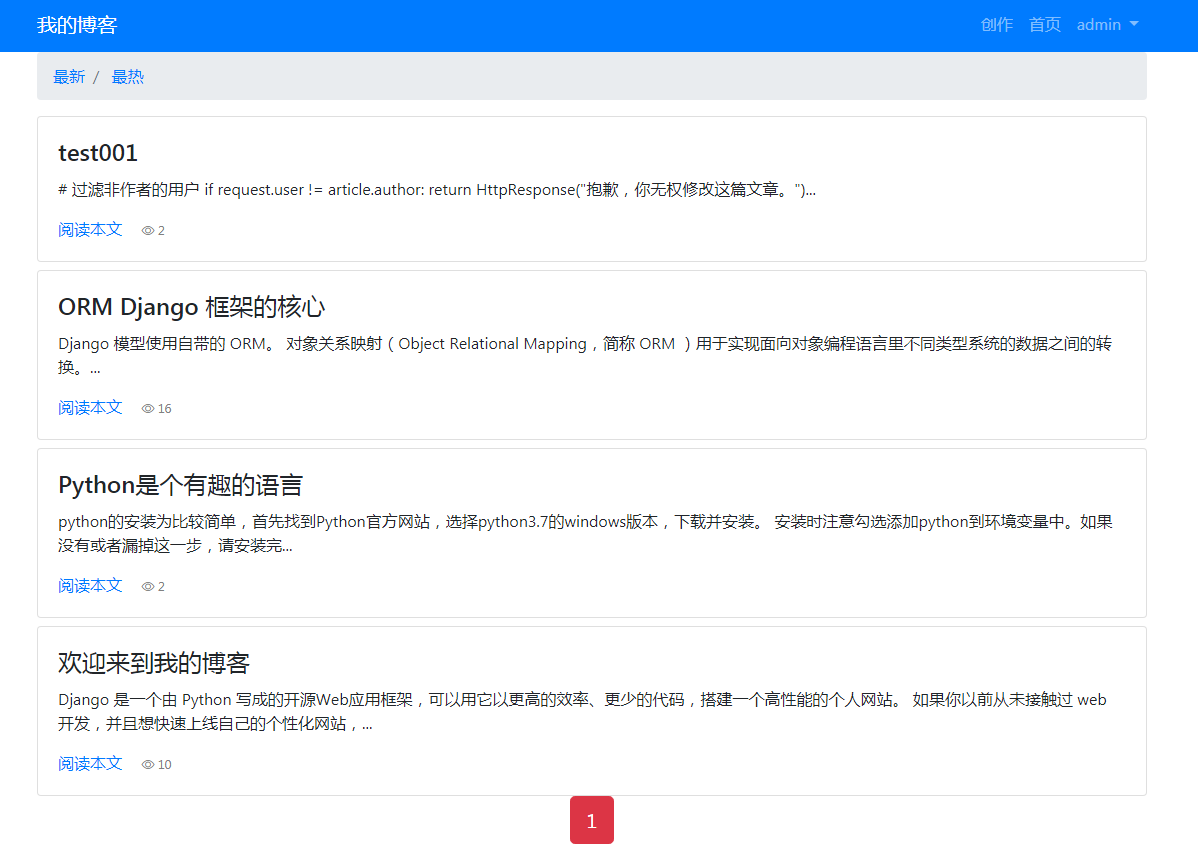This screenshot has width=1198, height=857.
Task: Click the view count 2 on test001
Action: point(160,230)
